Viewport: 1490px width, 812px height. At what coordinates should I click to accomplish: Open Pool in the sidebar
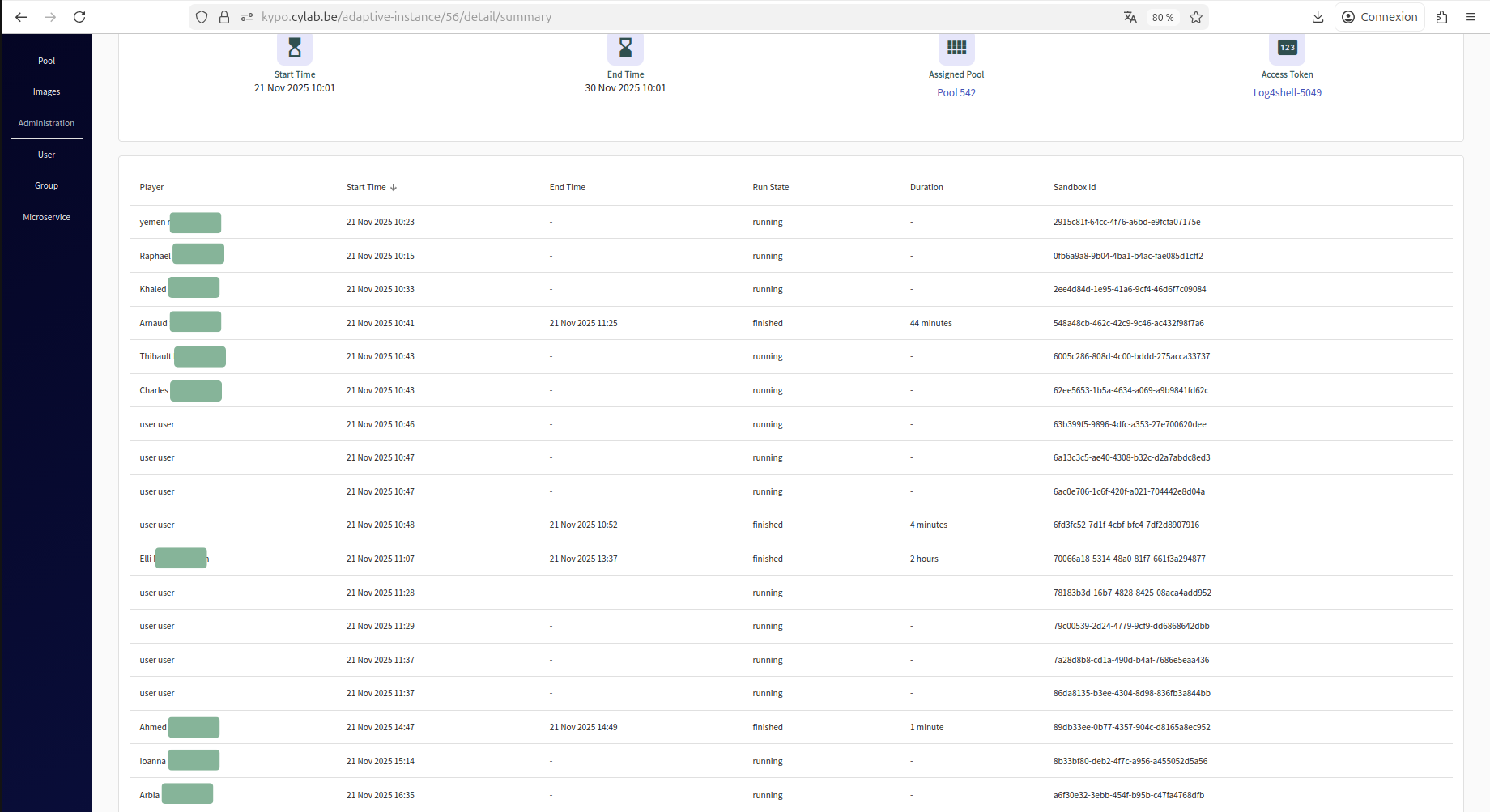coord(46,61)
